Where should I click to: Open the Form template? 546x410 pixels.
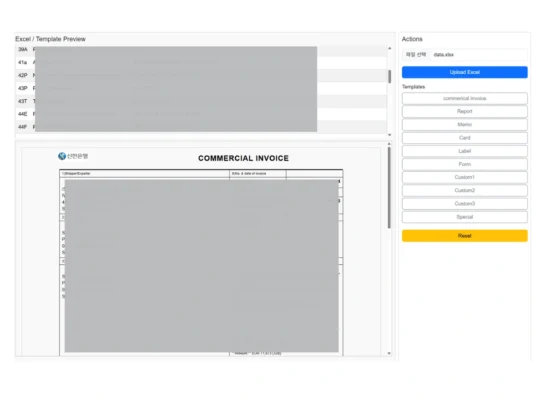pyautogui.click(x=465, y=164)
